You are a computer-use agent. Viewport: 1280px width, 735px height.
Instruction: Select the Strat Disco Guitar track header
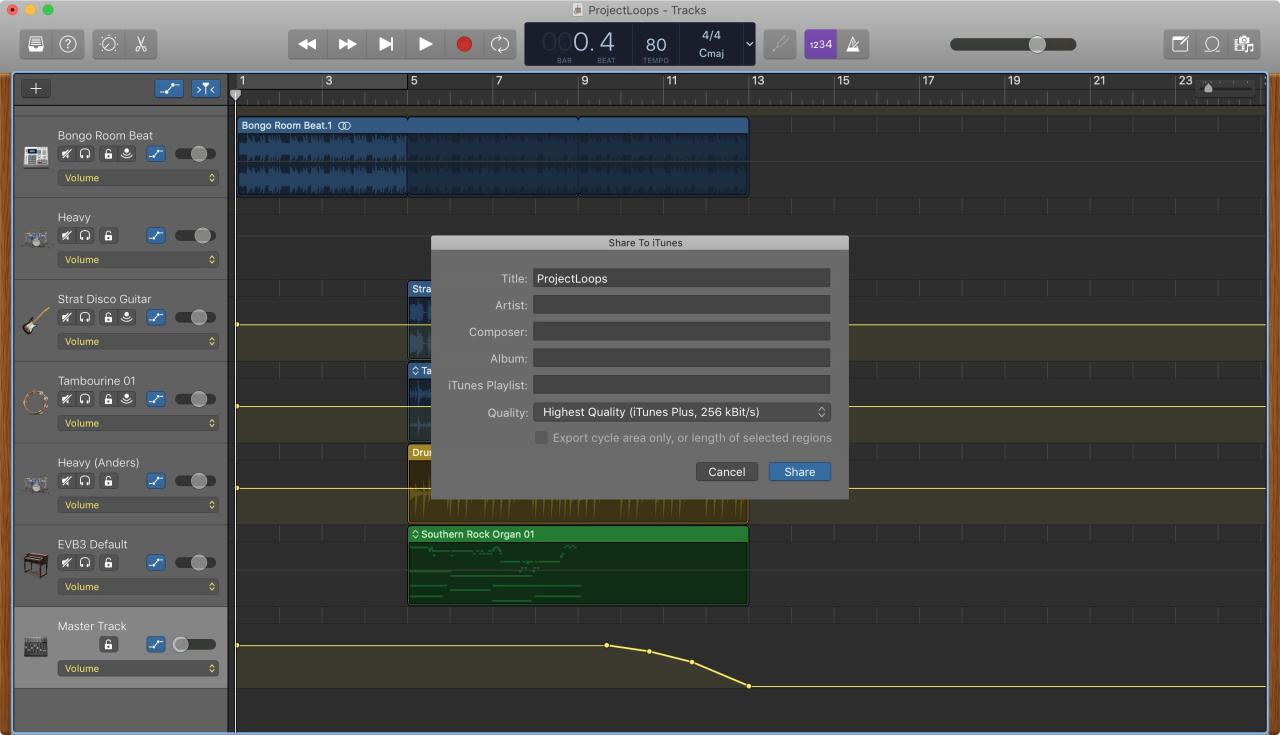(120, 321)
